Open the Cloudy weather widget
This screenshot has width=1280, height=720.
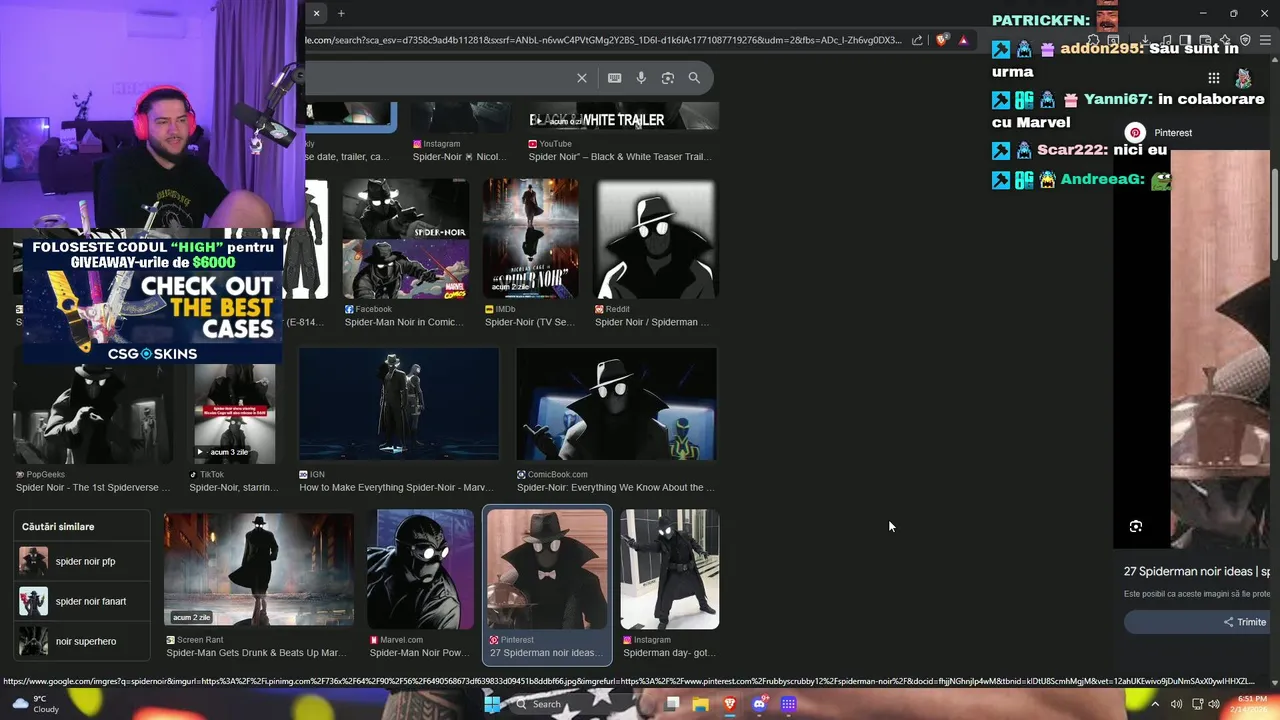[35, 704]
